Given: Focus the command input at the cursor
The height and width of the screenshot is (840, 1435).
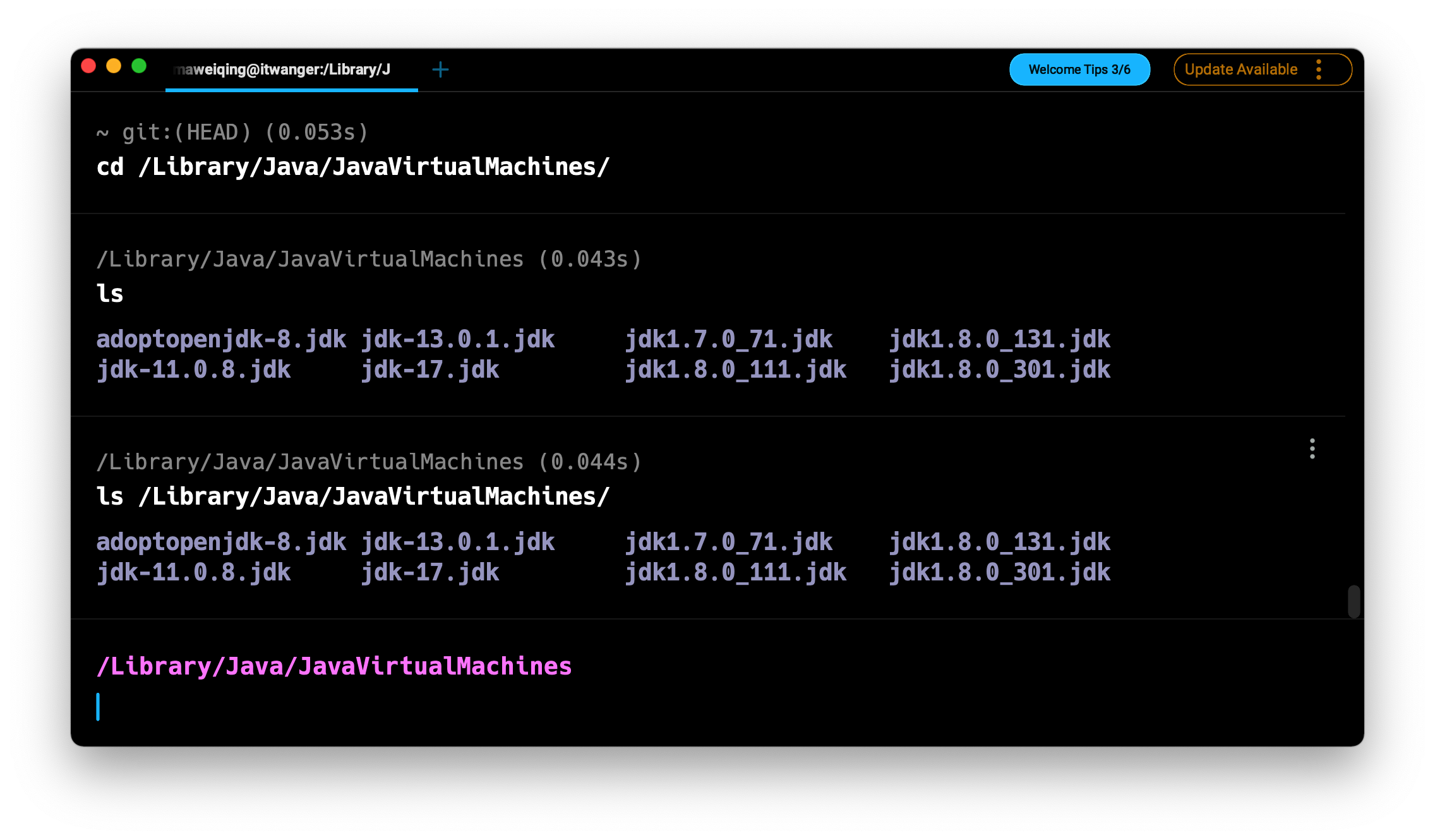Looking at the screenshot, I should [379, 707].
